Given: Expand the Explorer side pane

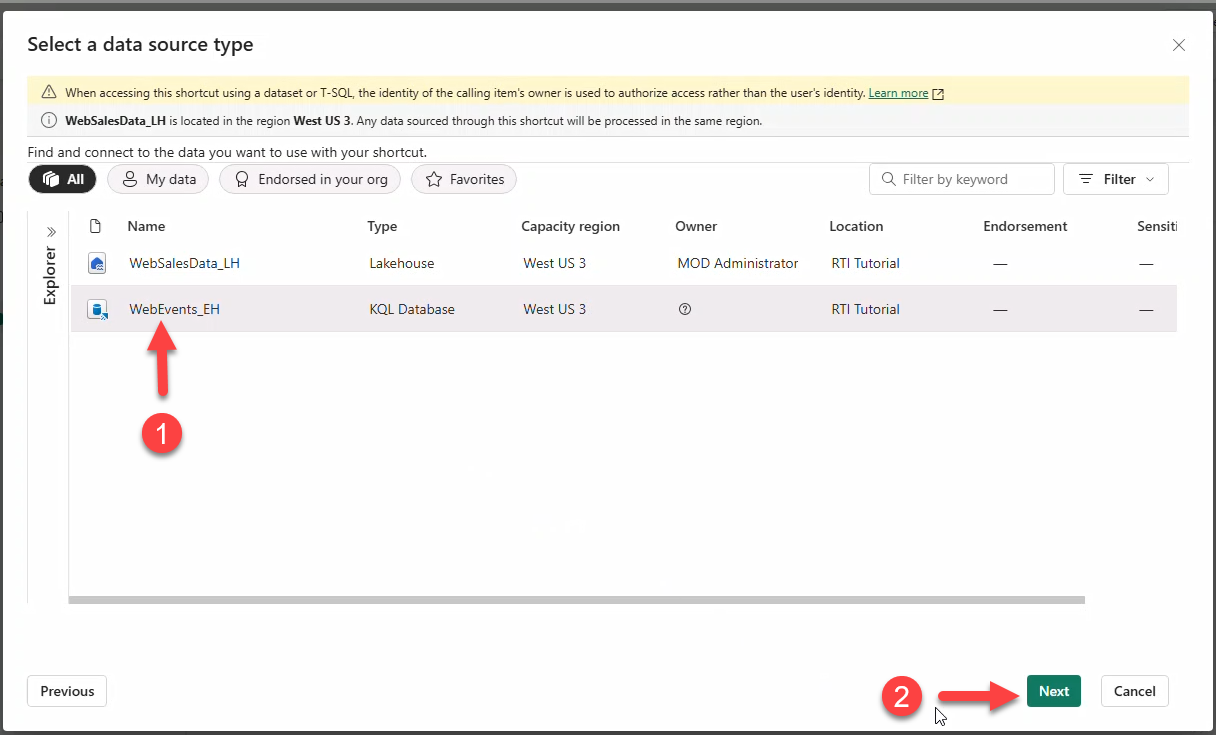Looking at the screenshot, I should click(x=50, y=229).
